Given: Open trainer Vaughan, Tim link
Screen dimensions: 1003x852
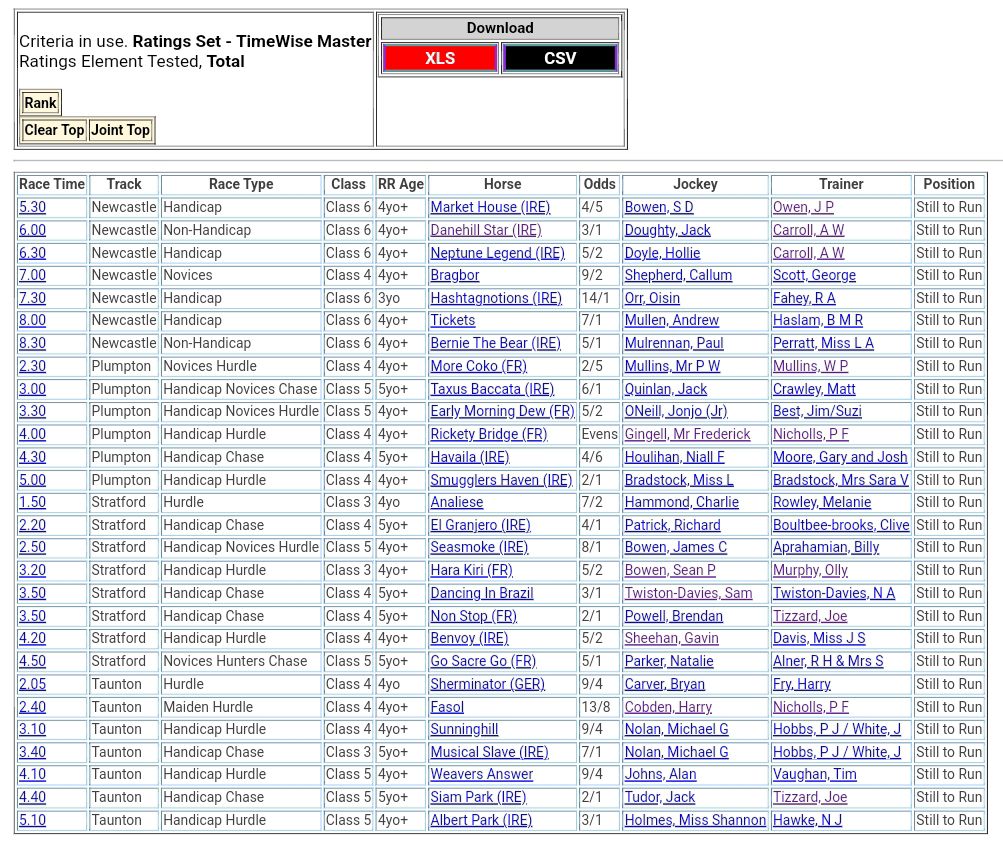Looking at the screenshot, I should point(814,774).
